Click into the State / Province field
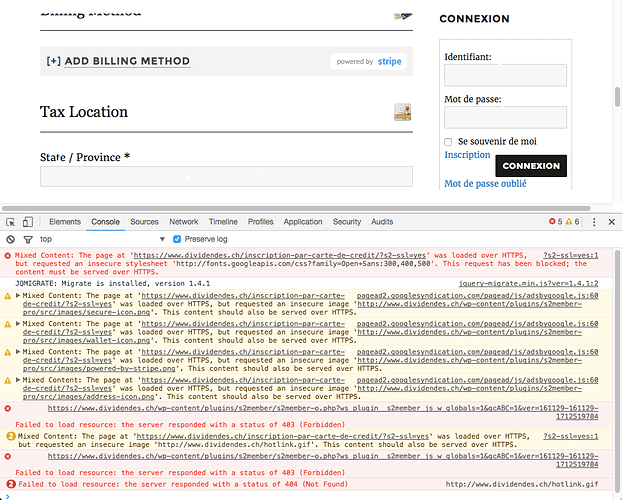Screen dimensions: 622x500 (x=226, y=176)
